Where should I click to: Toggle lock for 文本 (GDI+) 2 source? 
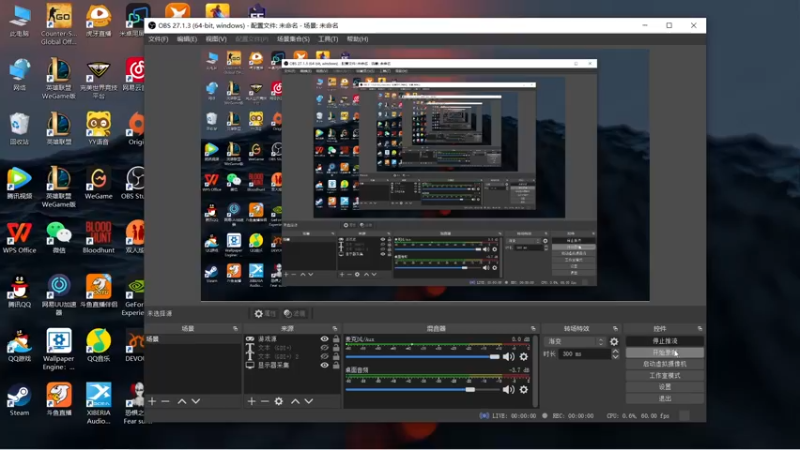pos(336,356)
